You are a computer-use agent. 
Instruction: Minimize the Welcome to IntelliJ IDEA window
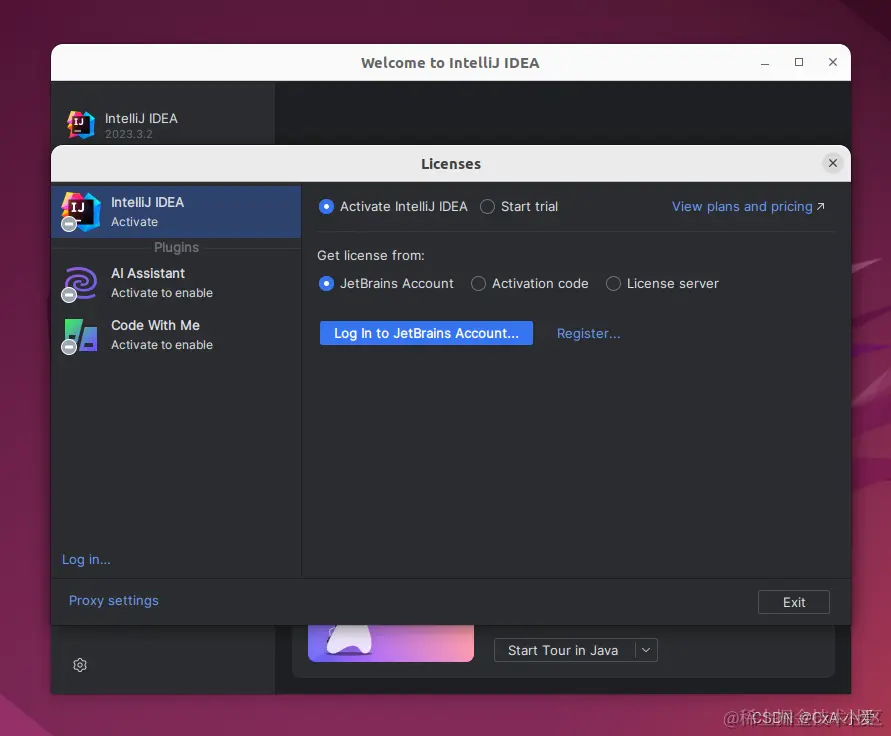click(765, 63)
